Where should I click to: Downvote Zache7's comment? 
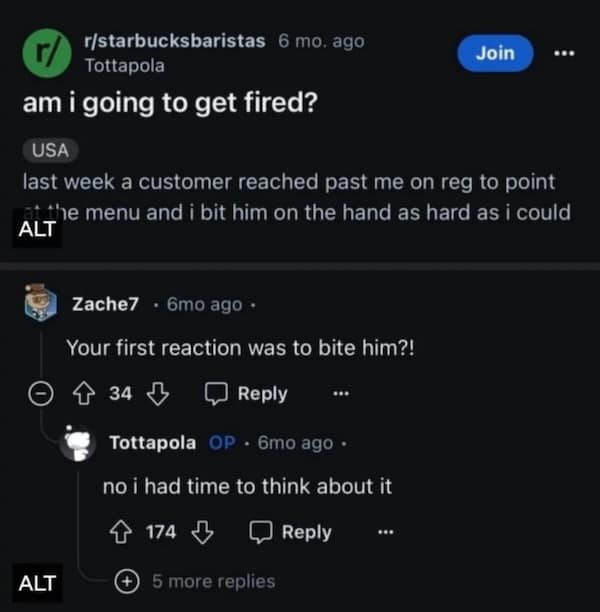156,394
